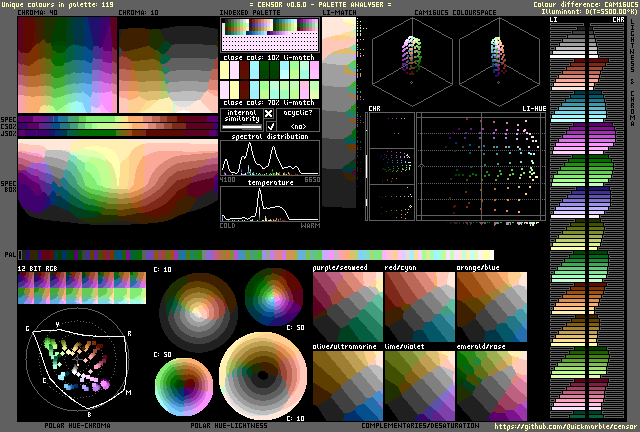This screenshot has width=640, height=432.
Task: Click the "acyclic?" label
Action: coord(298,113)
